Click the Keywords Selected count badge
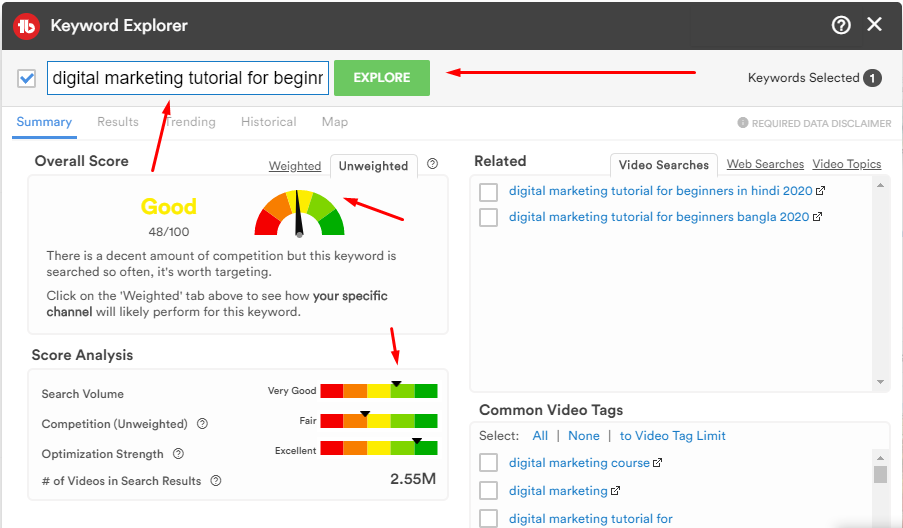The image size is (903, 528). (x=872, y=78)
